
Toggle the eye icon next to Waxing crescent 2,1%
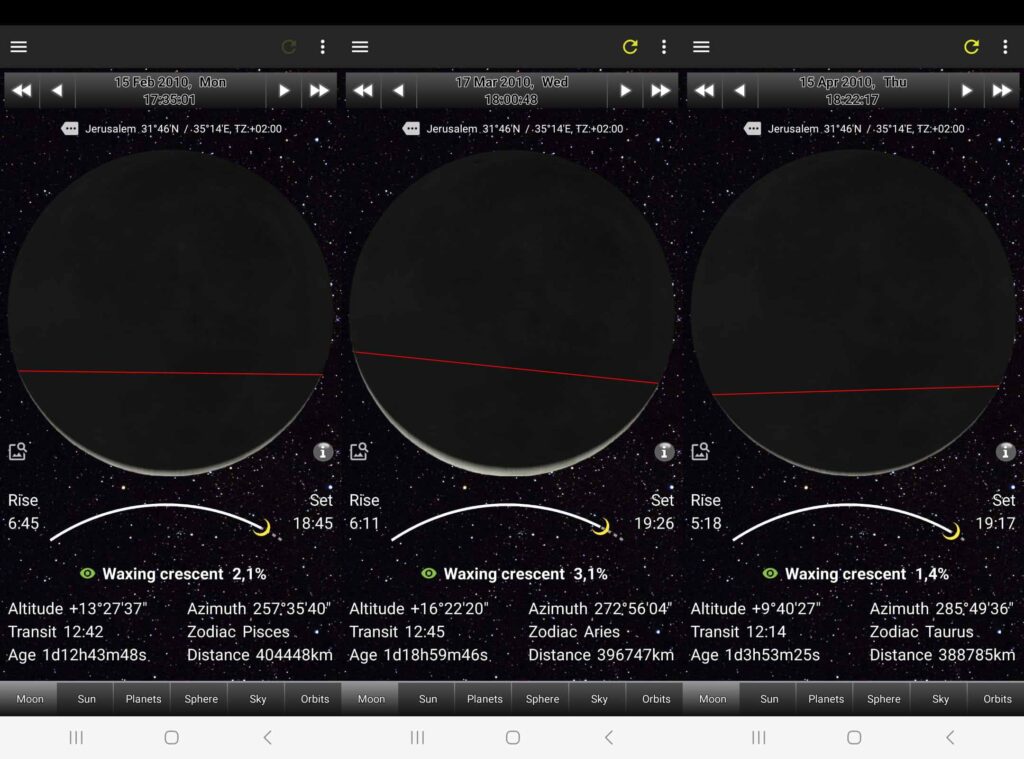(87, 574)
